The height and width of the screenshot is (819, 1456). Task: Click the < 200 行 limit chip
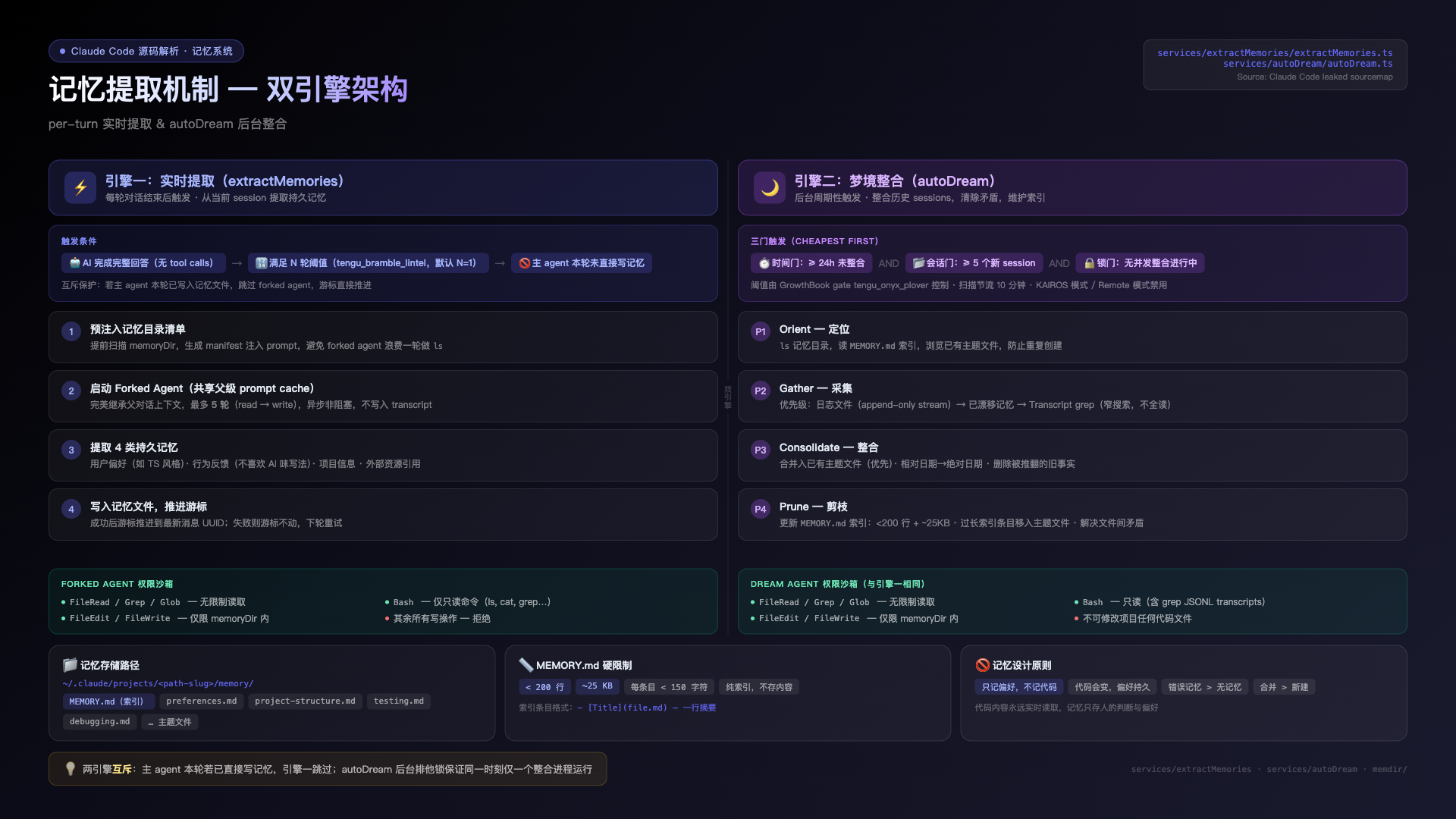point(544,687)
